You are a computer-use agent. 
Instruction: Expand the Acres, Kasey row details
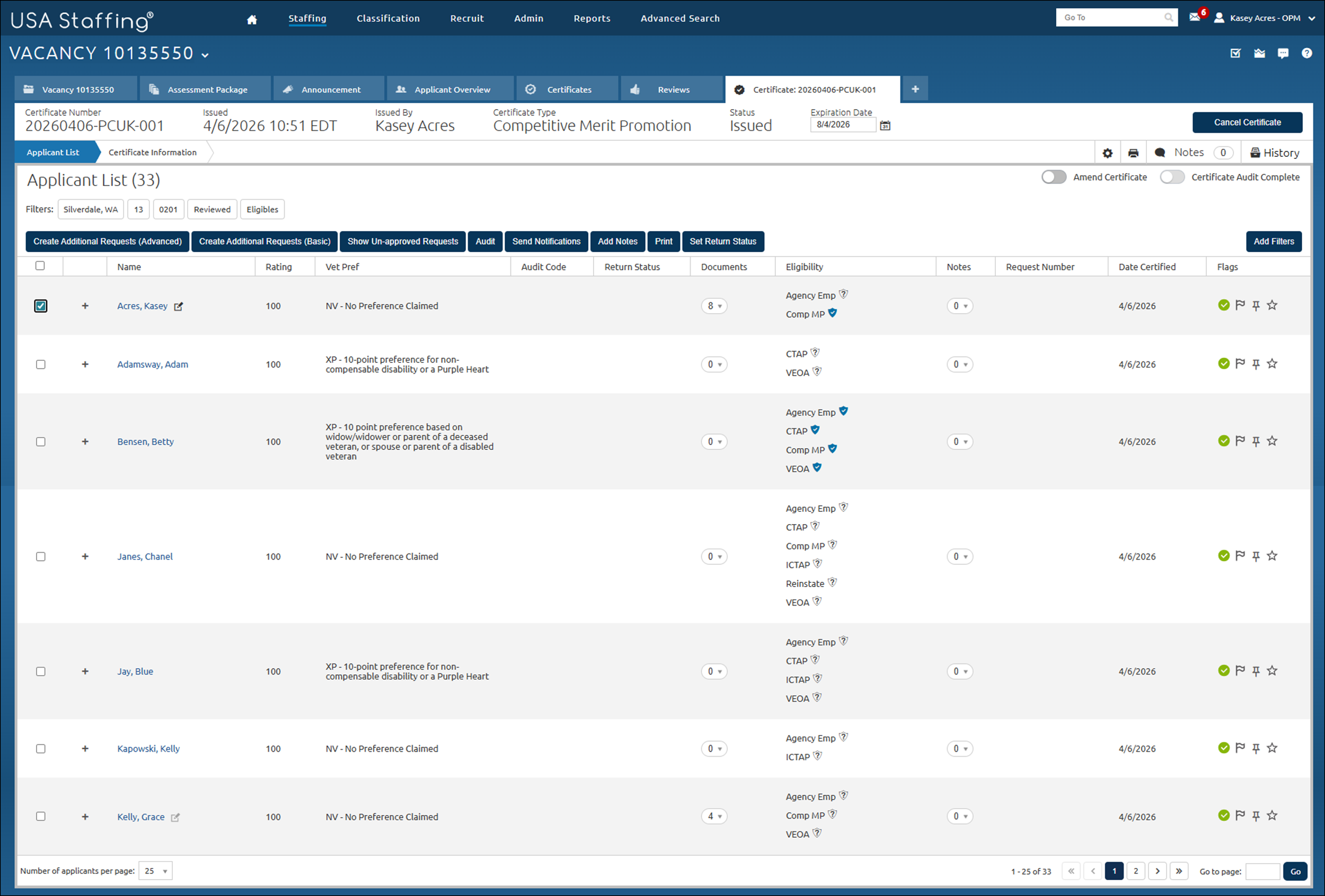[85, 306]
